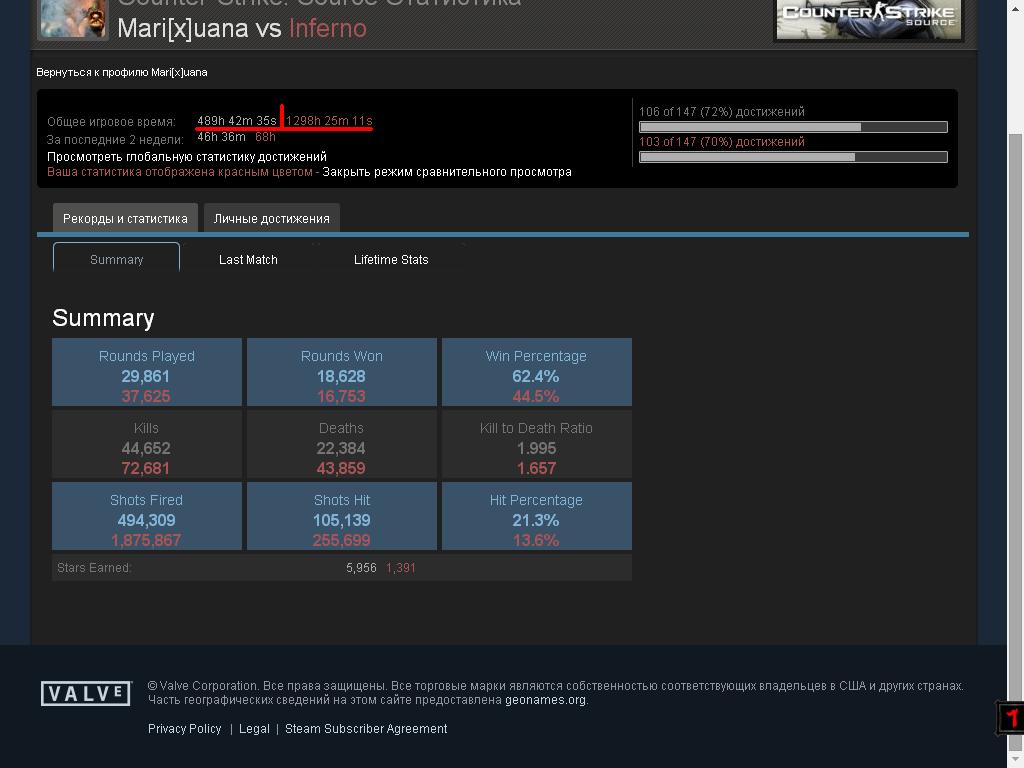This screenshot has height=768, width=1024.
Task: Click the Rounds Won stat tile
Action: pos(342,372)
